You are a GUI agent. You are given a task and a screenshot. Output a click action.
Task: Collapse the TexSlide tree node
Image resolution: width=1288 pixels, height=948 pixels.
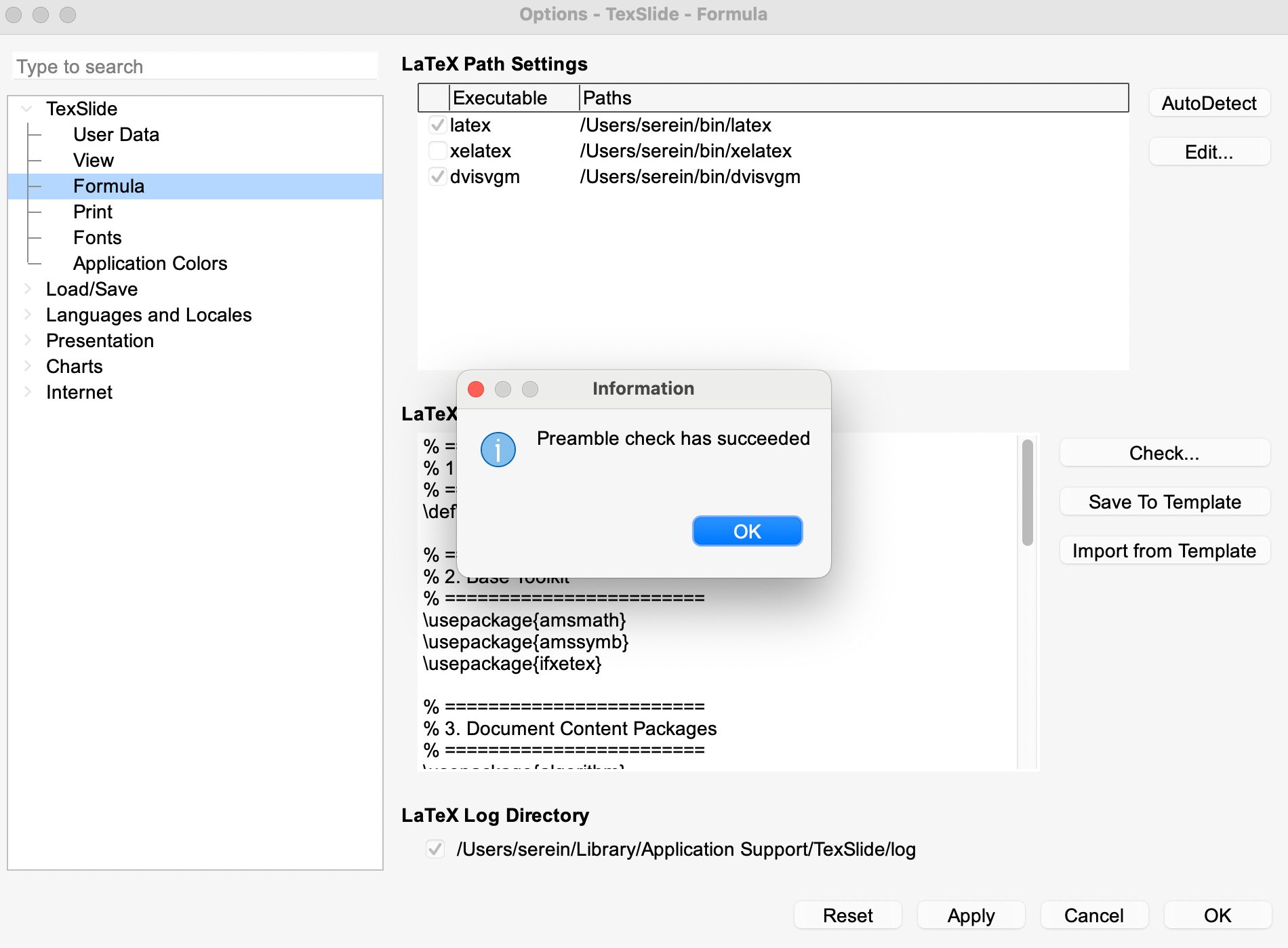coord(27,108)
